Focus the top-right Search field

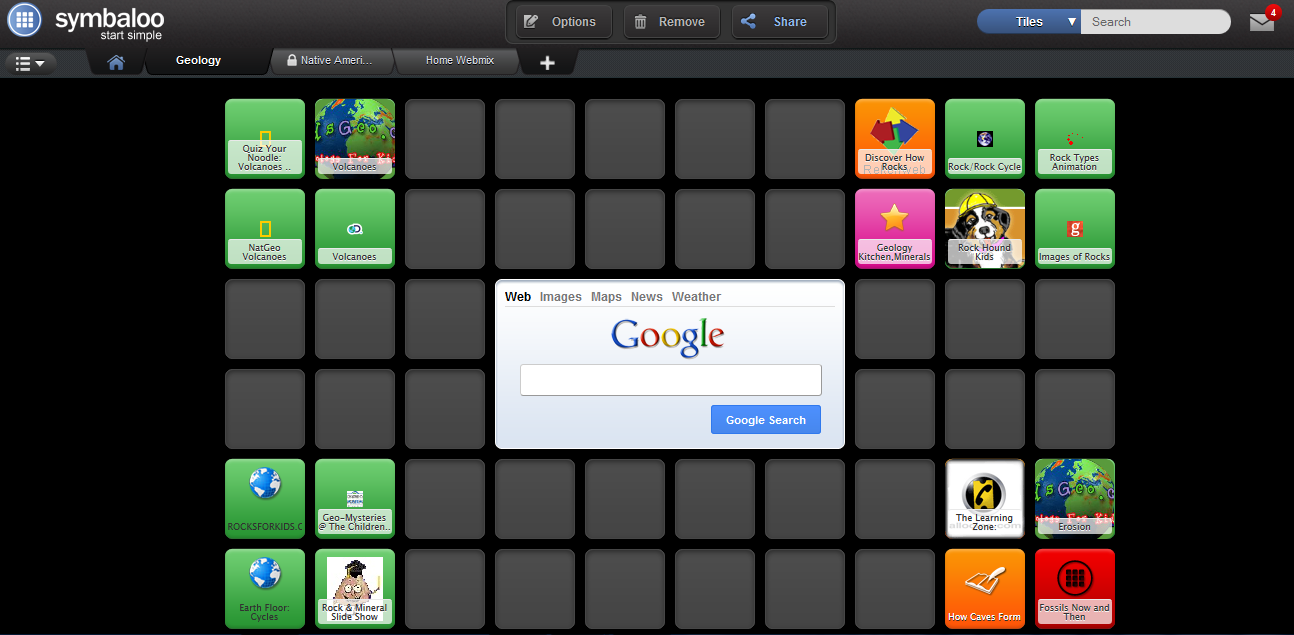pyautogui.click(x=1155, y=22)
